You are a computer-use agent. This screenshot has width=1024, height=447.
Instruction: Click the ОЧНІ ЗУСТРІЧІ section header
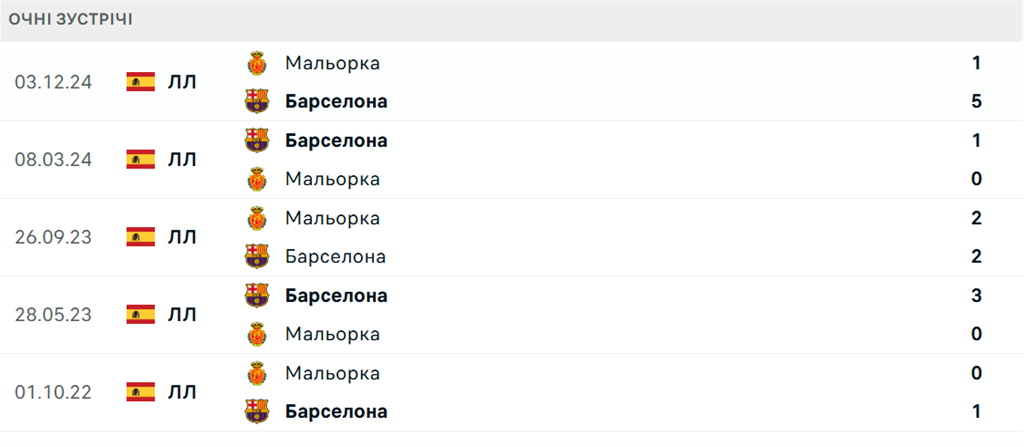point(70,19)
